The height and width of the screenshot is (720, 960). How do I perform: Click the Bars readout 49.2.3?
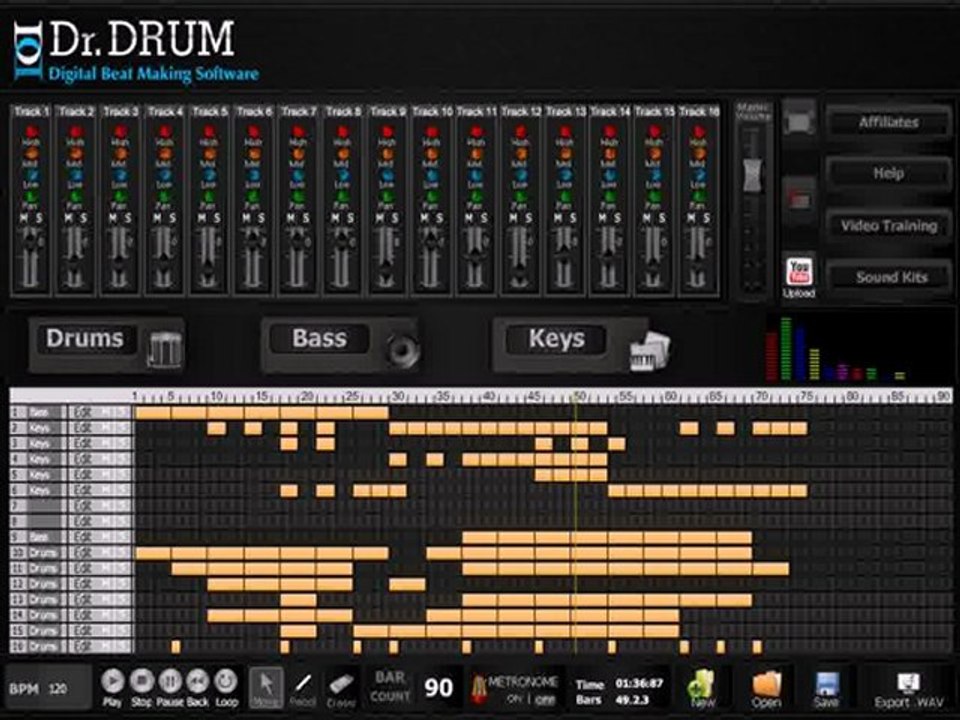[632, 699]
